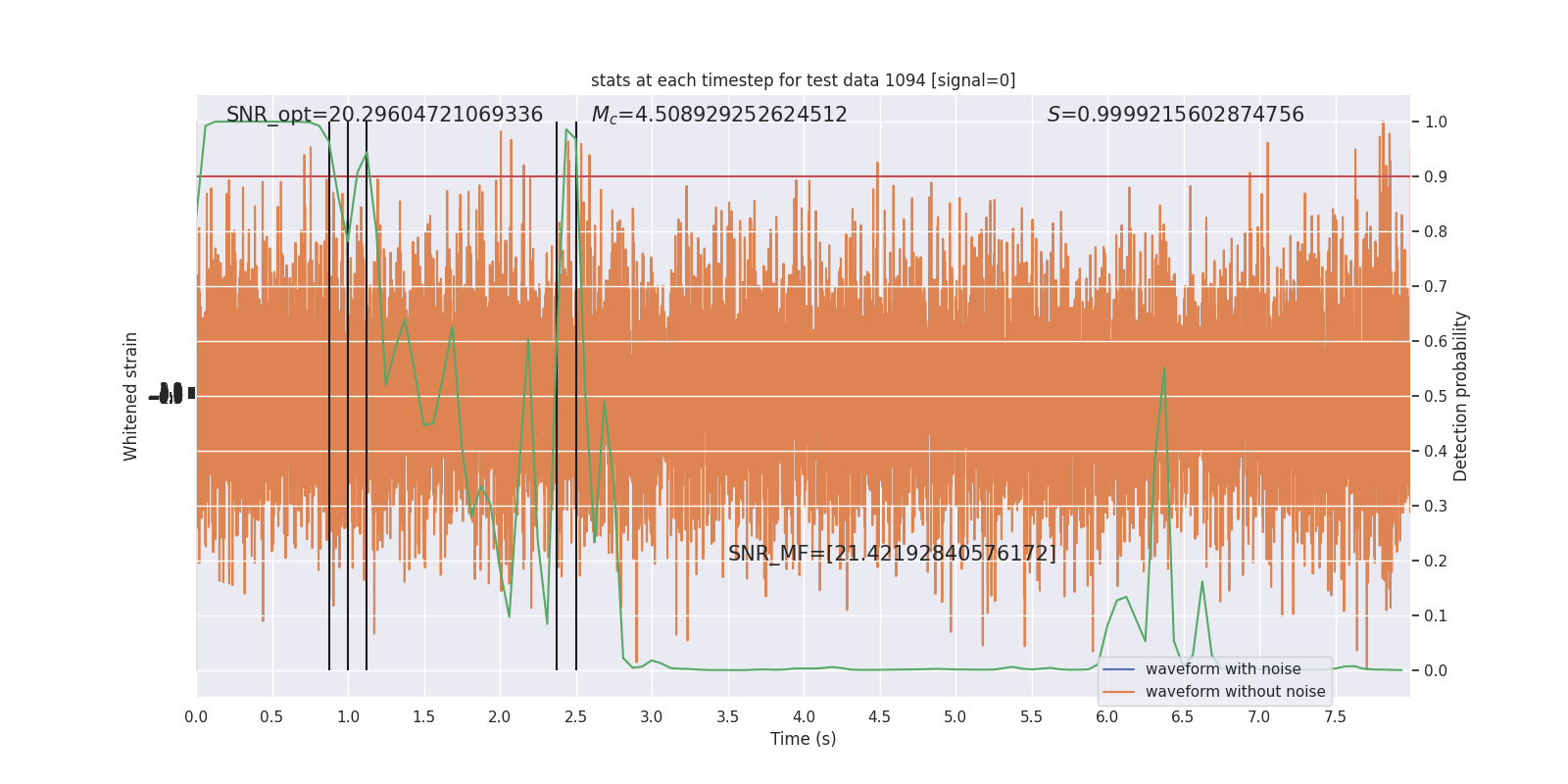Viewport: 1568px width, 784px height.
Task: Click time axis tick label 0.0
Action: point(196,717)
